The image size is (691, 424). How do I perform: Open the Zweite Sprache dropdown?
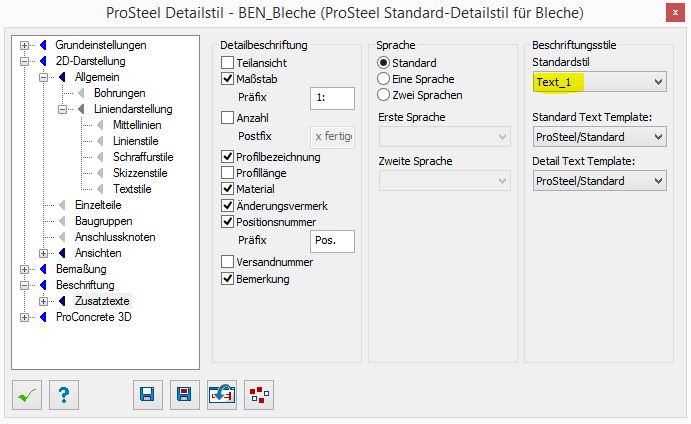click(445, 181)
